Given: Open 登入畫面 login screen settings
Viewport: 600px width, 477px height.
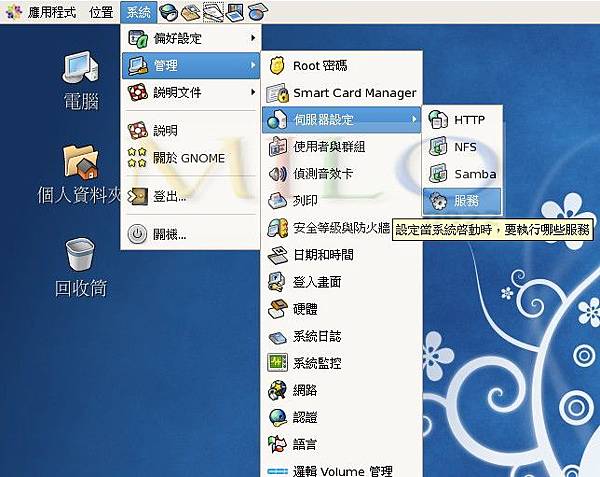Looking at the screenshot, I should pyautogui.click(x=342, y=282).
